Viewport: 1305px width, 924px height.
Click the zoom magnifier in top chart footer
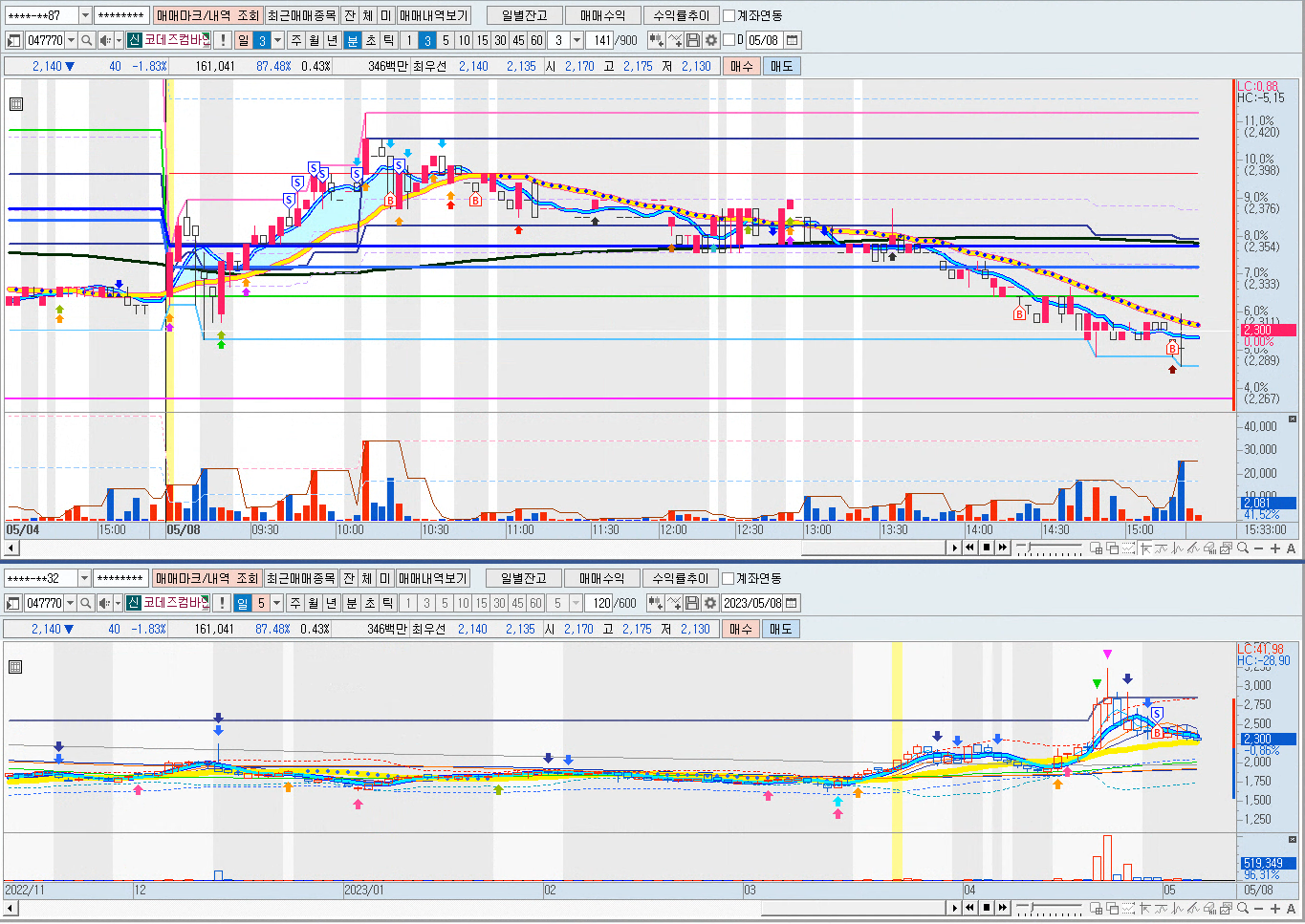pyautogui.click(x=1243, y=548)
